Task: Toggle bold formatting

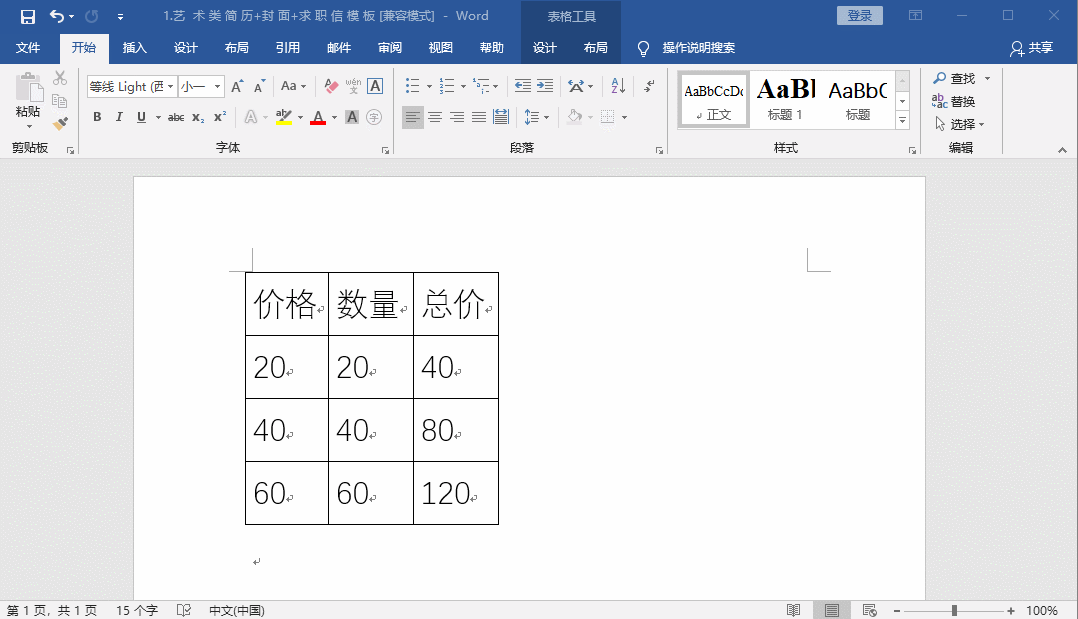Action: coord(97,117)
